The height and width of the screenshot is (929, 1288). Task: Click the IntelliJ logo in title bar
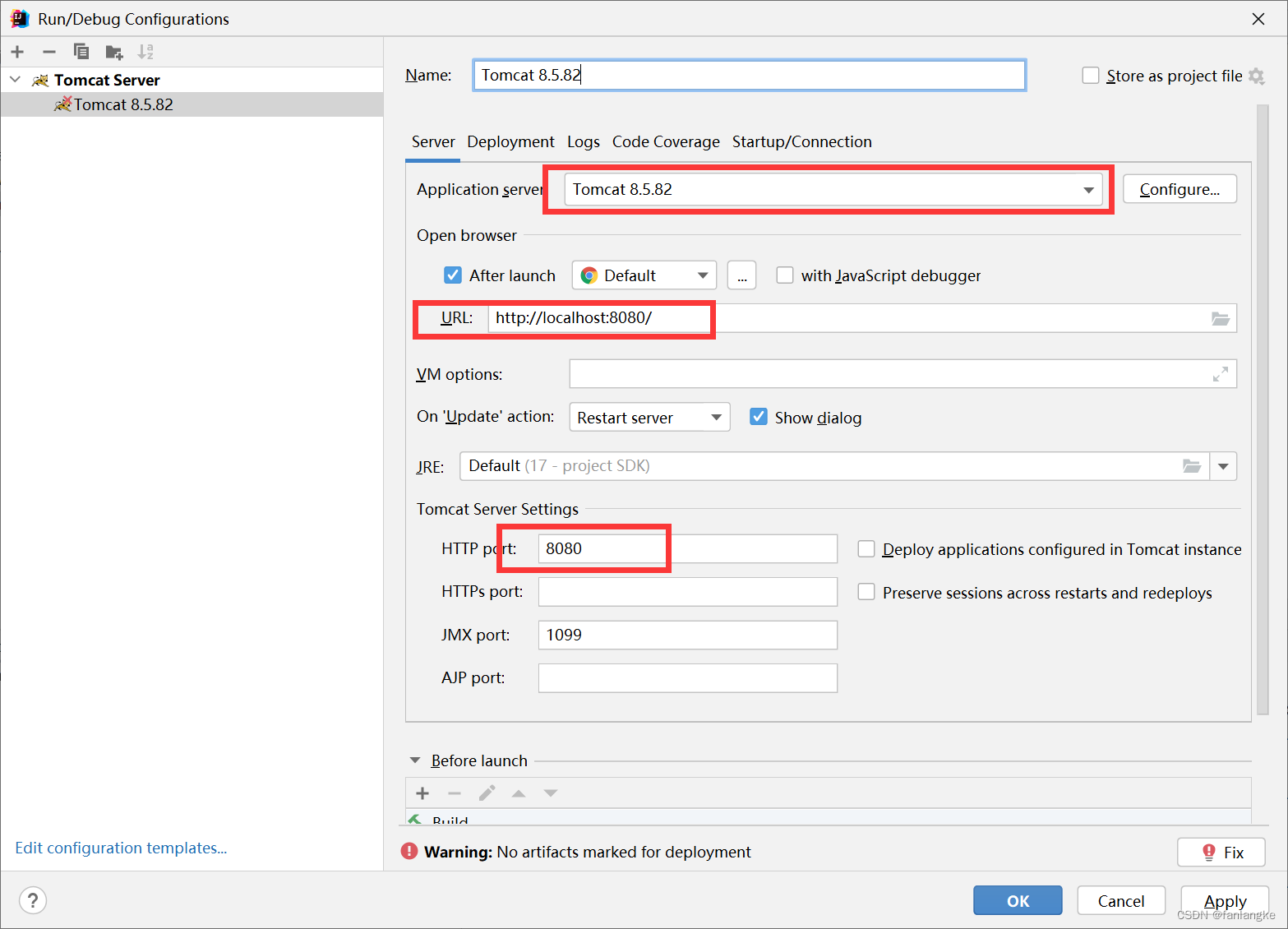[x=20, y=18]
